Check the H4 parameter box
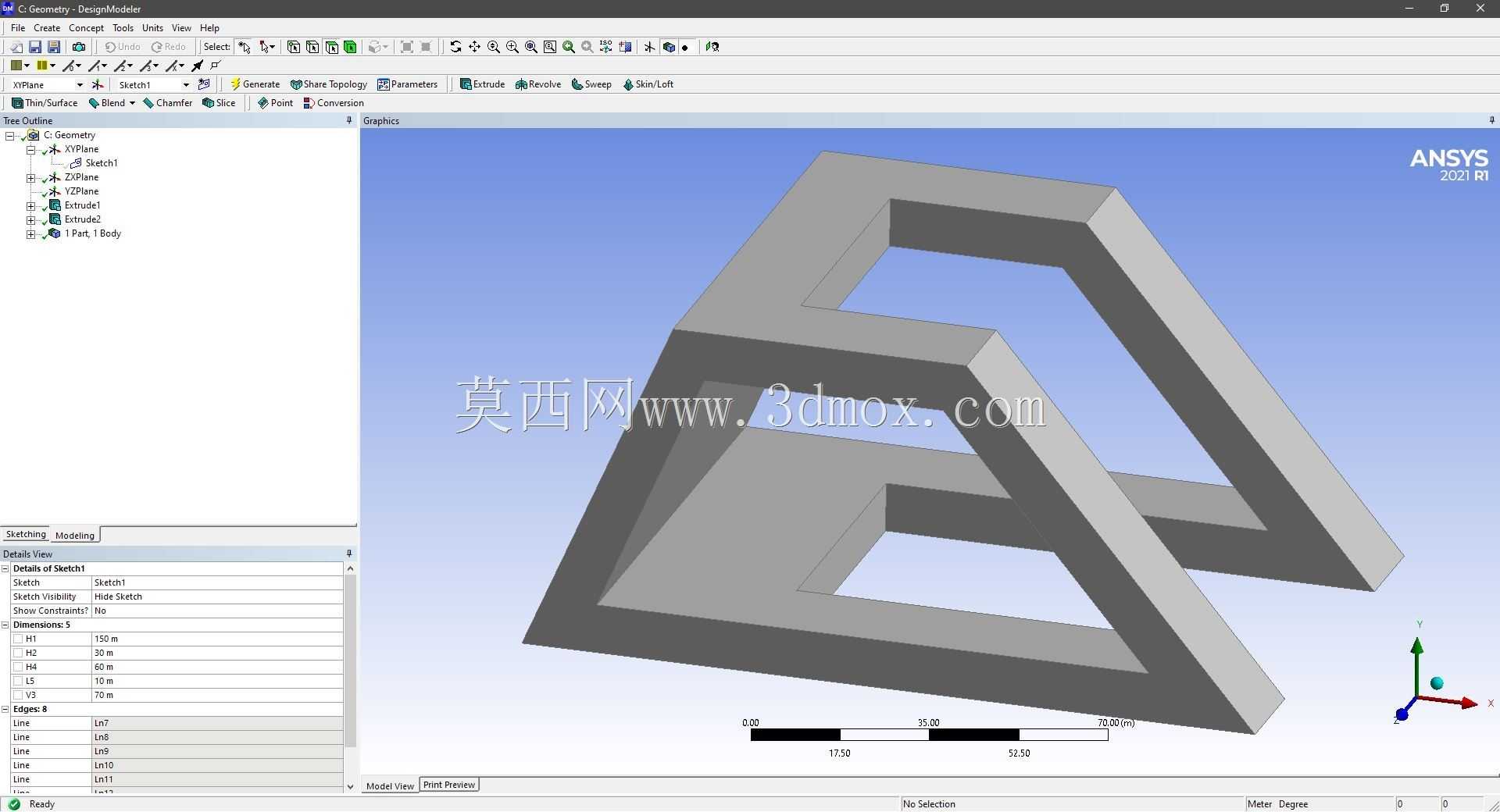This screenshot has height=812, width=1500. pyautogui.click(x=18, y=667)
